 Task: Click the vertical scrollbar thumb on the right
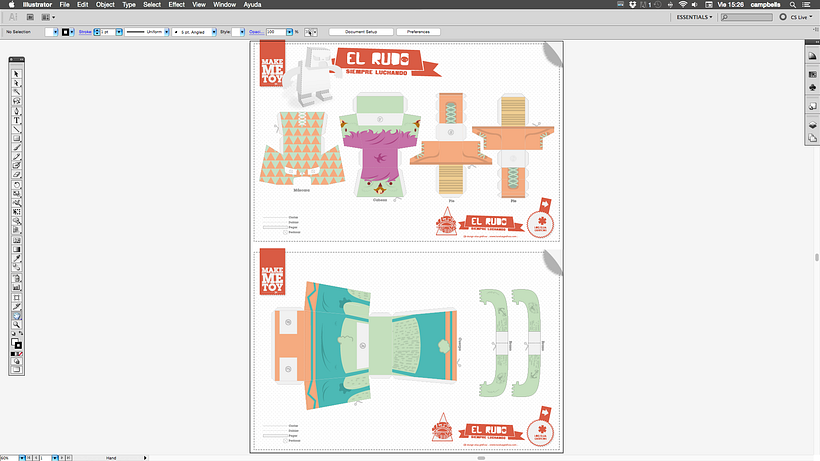point(816,257)
